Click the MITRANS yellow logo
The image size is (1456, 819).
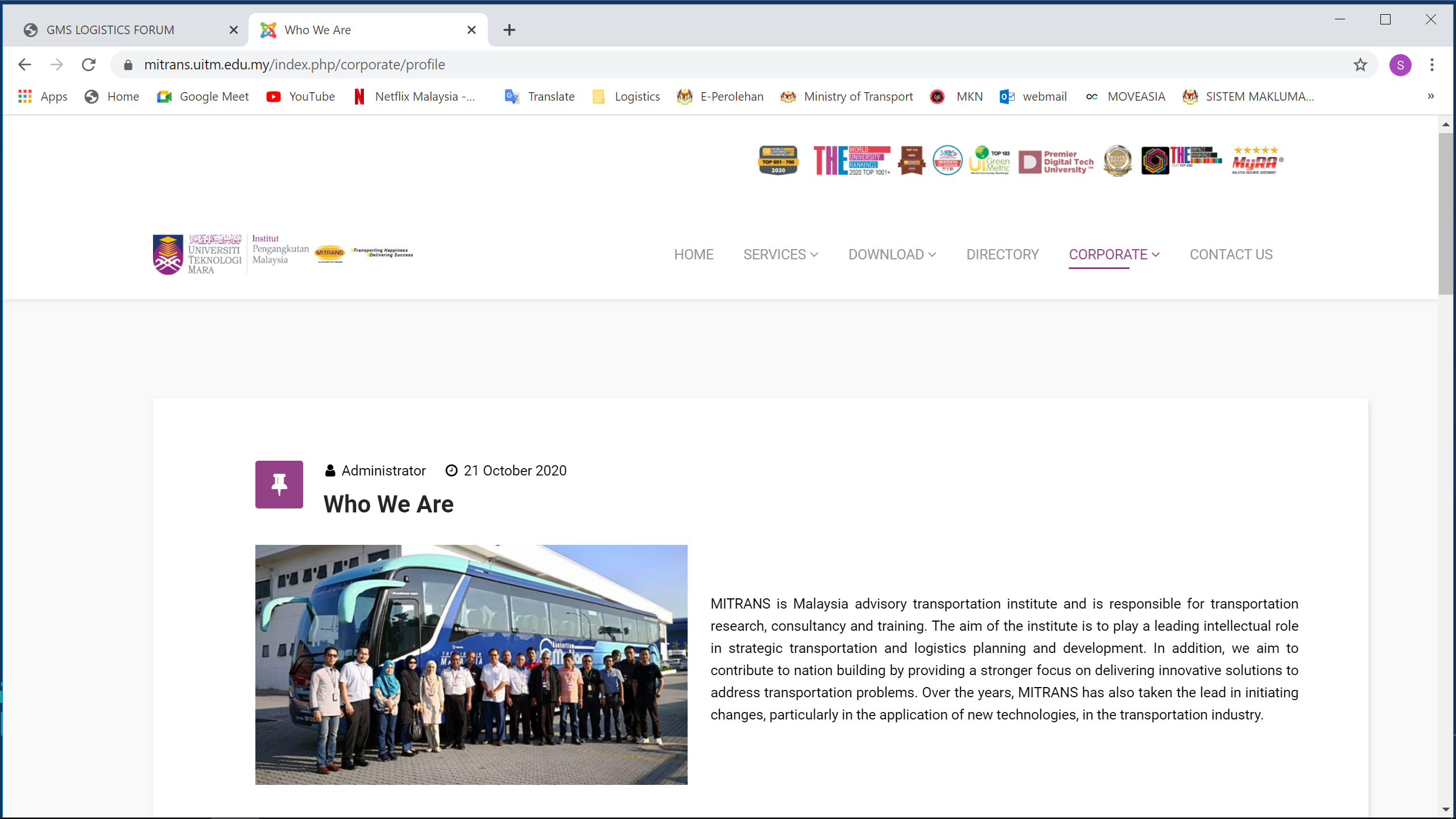[x=330, y=253]
